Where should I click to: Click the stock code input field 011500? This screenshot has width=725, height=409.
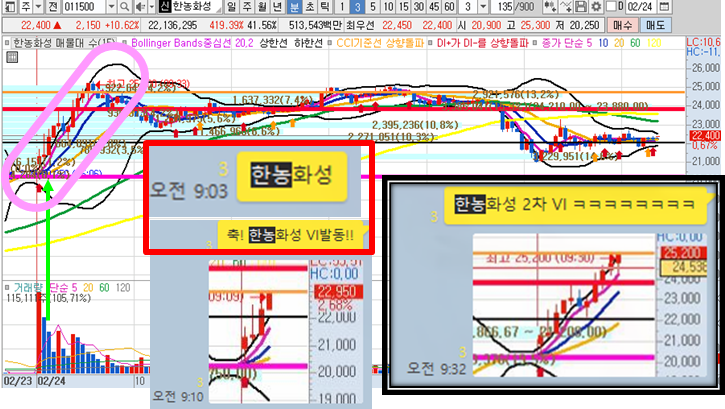(84, 6)
